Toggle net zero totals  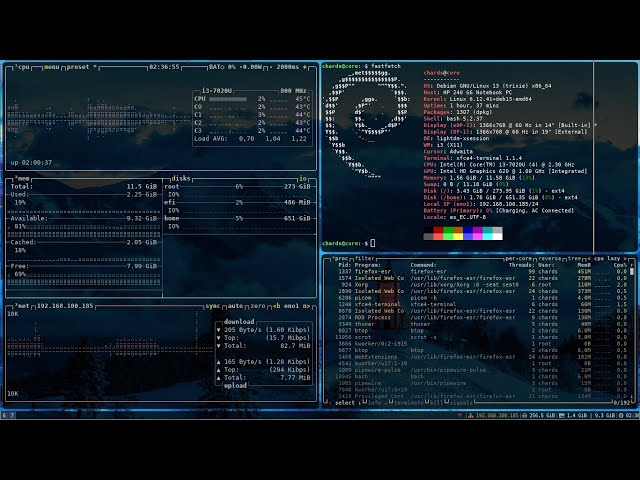coord(258,306)
